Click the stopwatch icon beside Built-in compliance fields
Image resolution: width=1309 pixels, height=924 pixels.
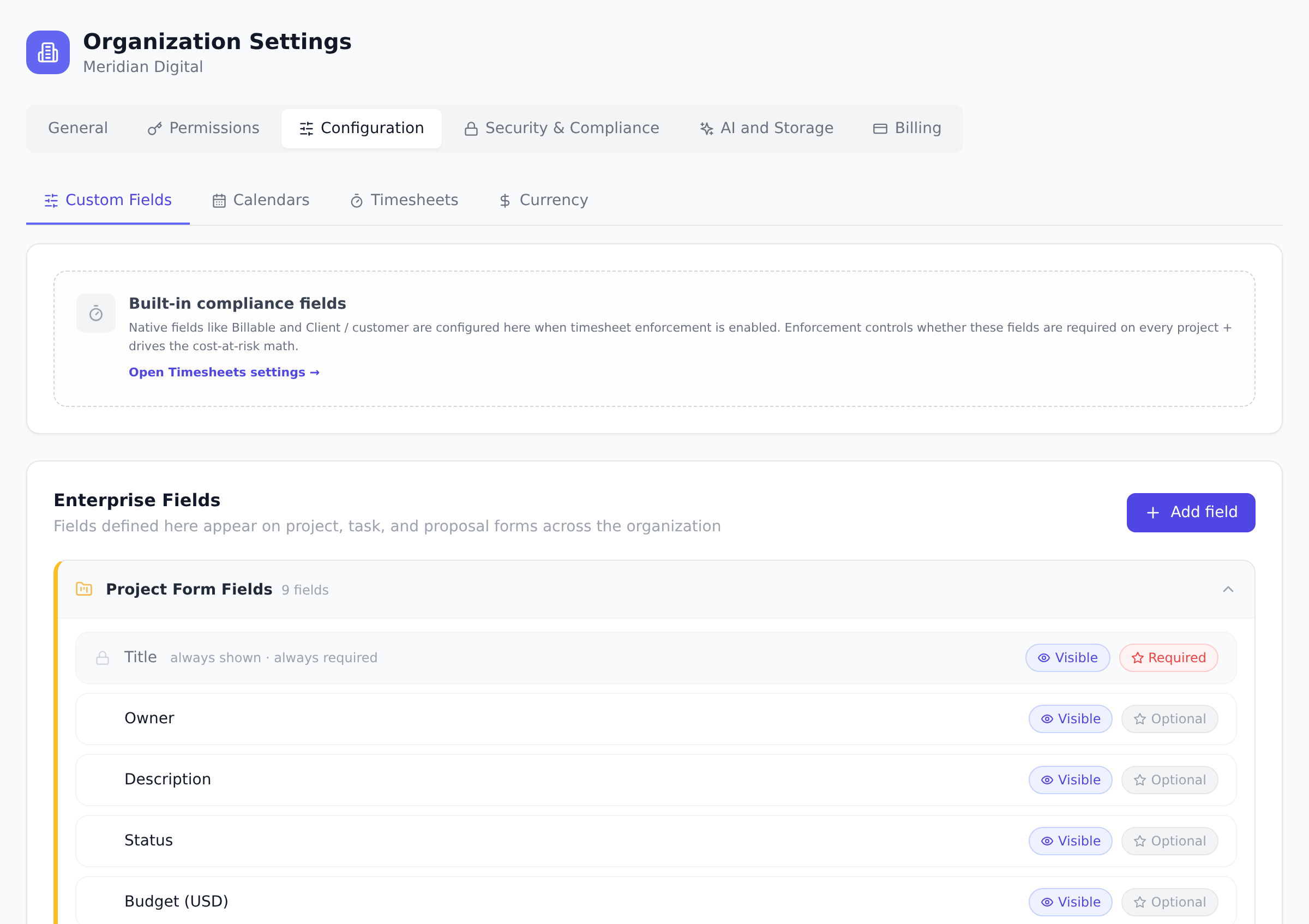(x=96, y=313)
